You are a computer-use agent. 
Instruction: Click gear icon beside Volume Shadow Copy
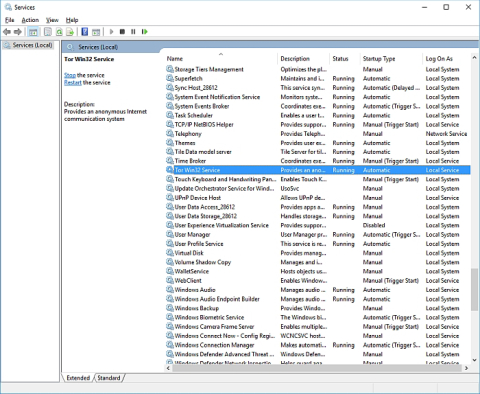pos(170,262)
